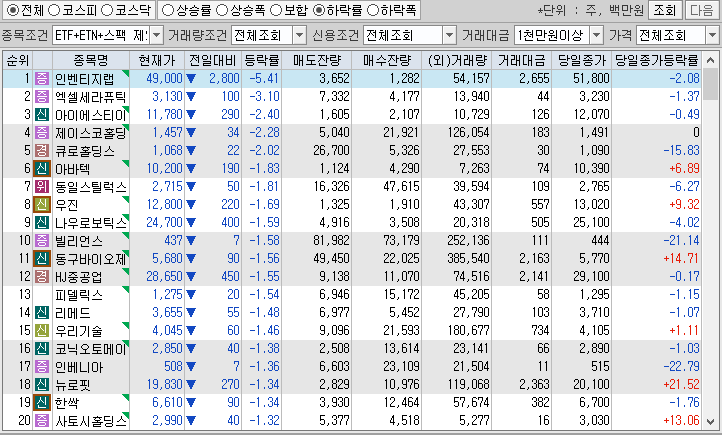This screenshot has height=435, width=722.
Task: Click 증 badge icon for 엑셀세라퓨틱
Action: coord(42,96)
